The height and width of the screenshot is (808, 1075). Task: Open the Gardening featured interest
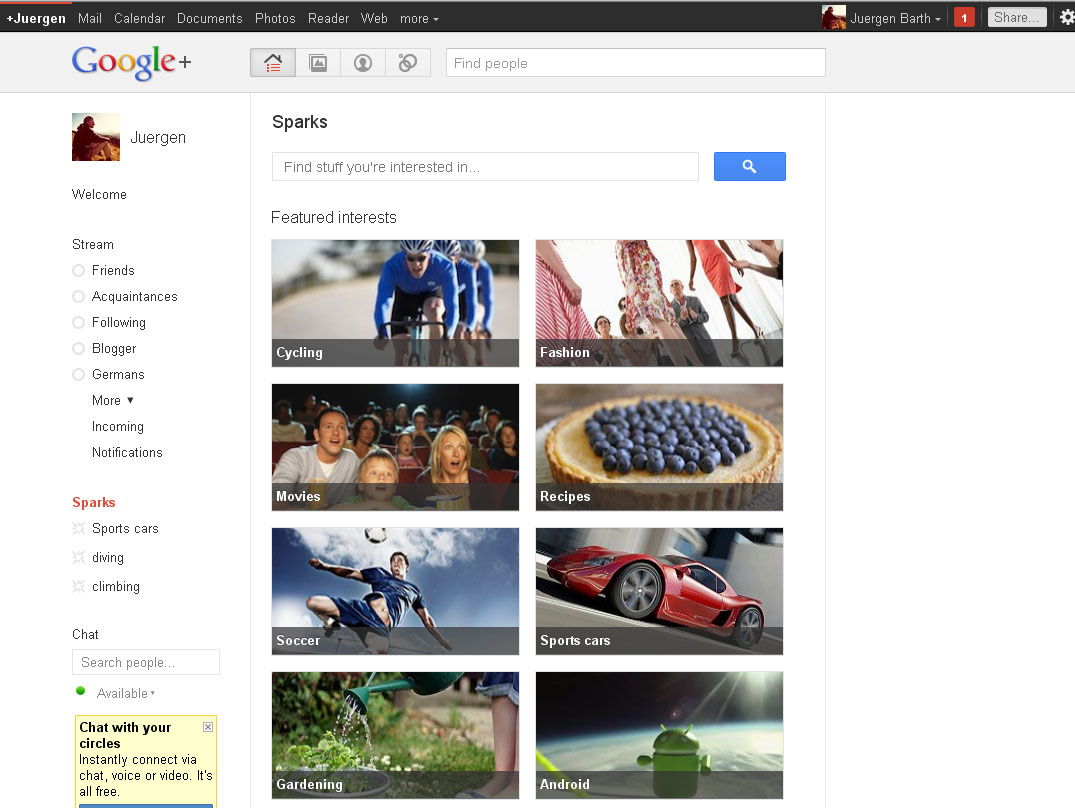(396, 735)
